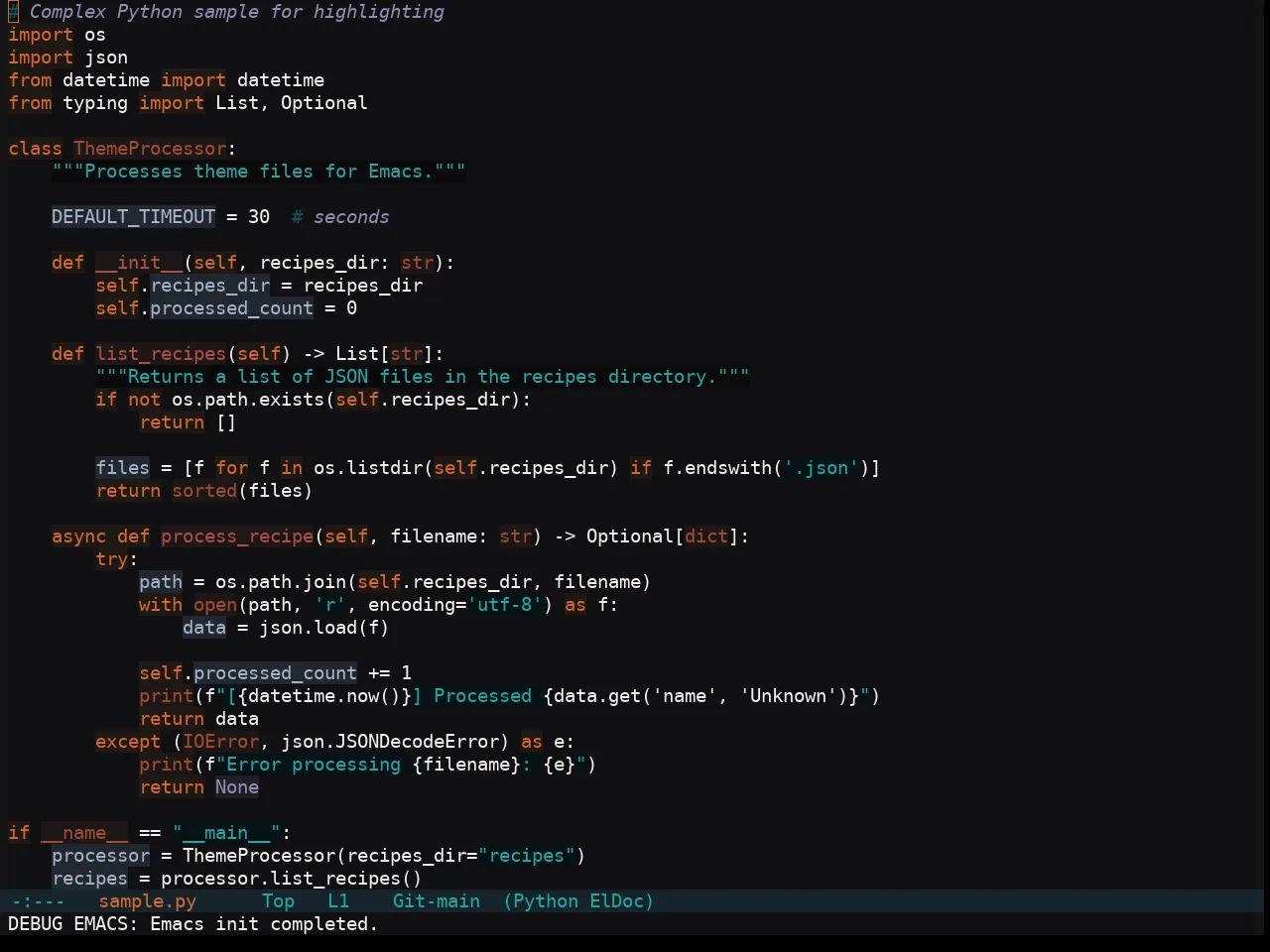Click the Top position indicator in mode line
1270x952 pixels.
click(x=278, y=901)
